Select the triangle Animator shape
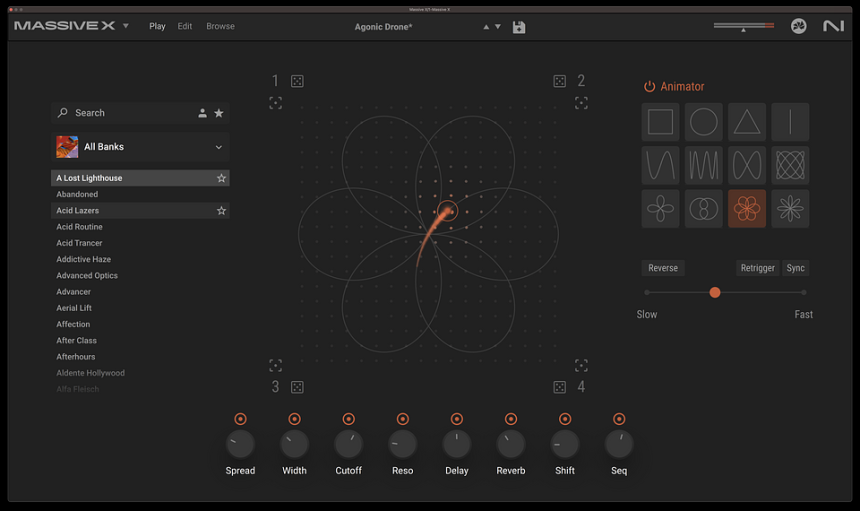Image resolution: width=860 pixels, height=511 pixels. tap(747, 122)
